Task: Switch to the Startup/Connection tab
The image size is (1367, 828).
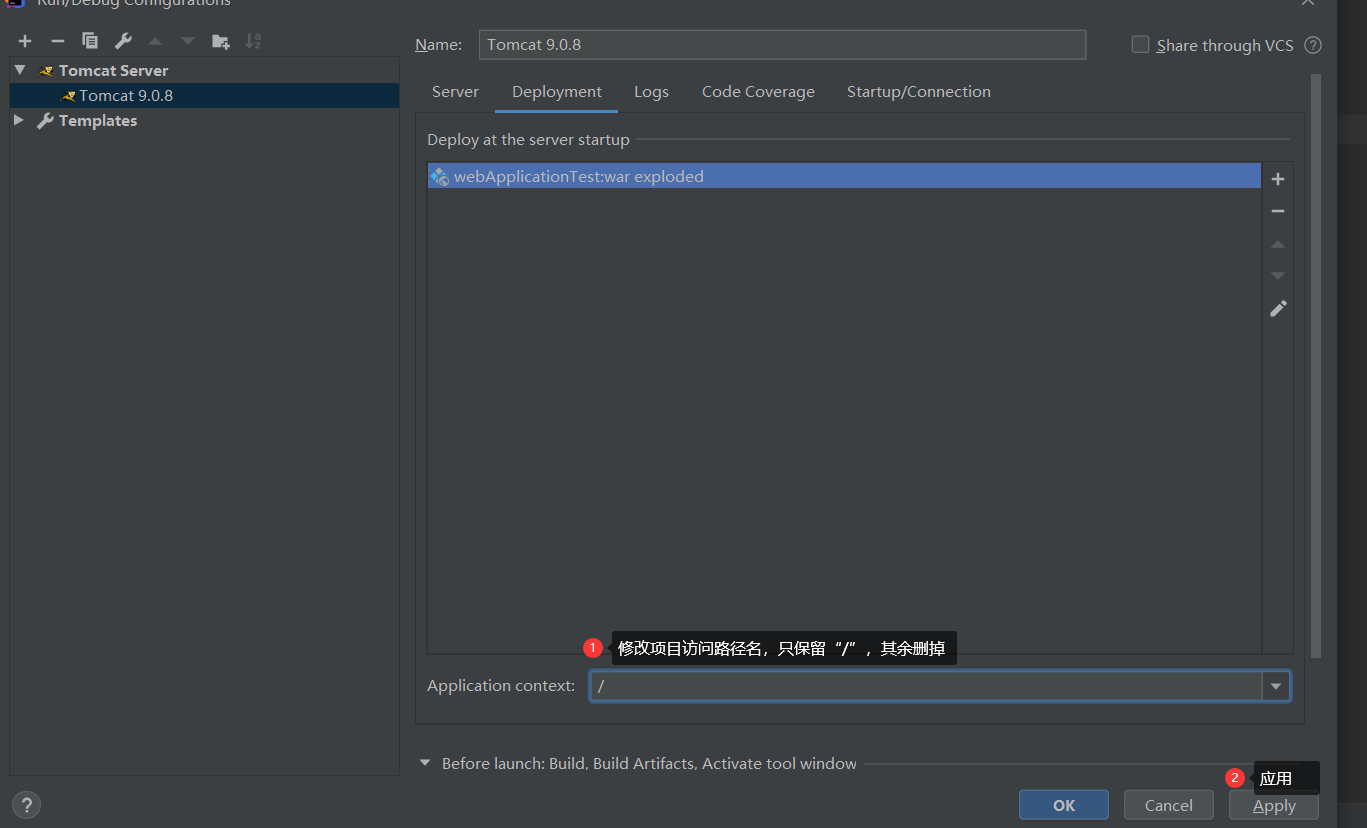Action: [x=919, y=92]
